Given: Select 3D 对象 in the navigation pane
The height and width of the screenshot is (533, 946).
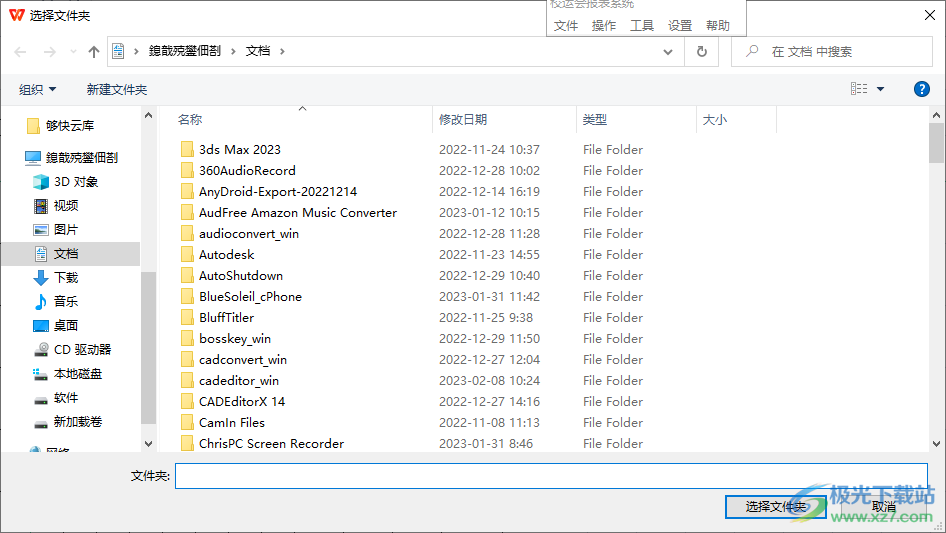Looking at the screenshot, I should 75,182.
